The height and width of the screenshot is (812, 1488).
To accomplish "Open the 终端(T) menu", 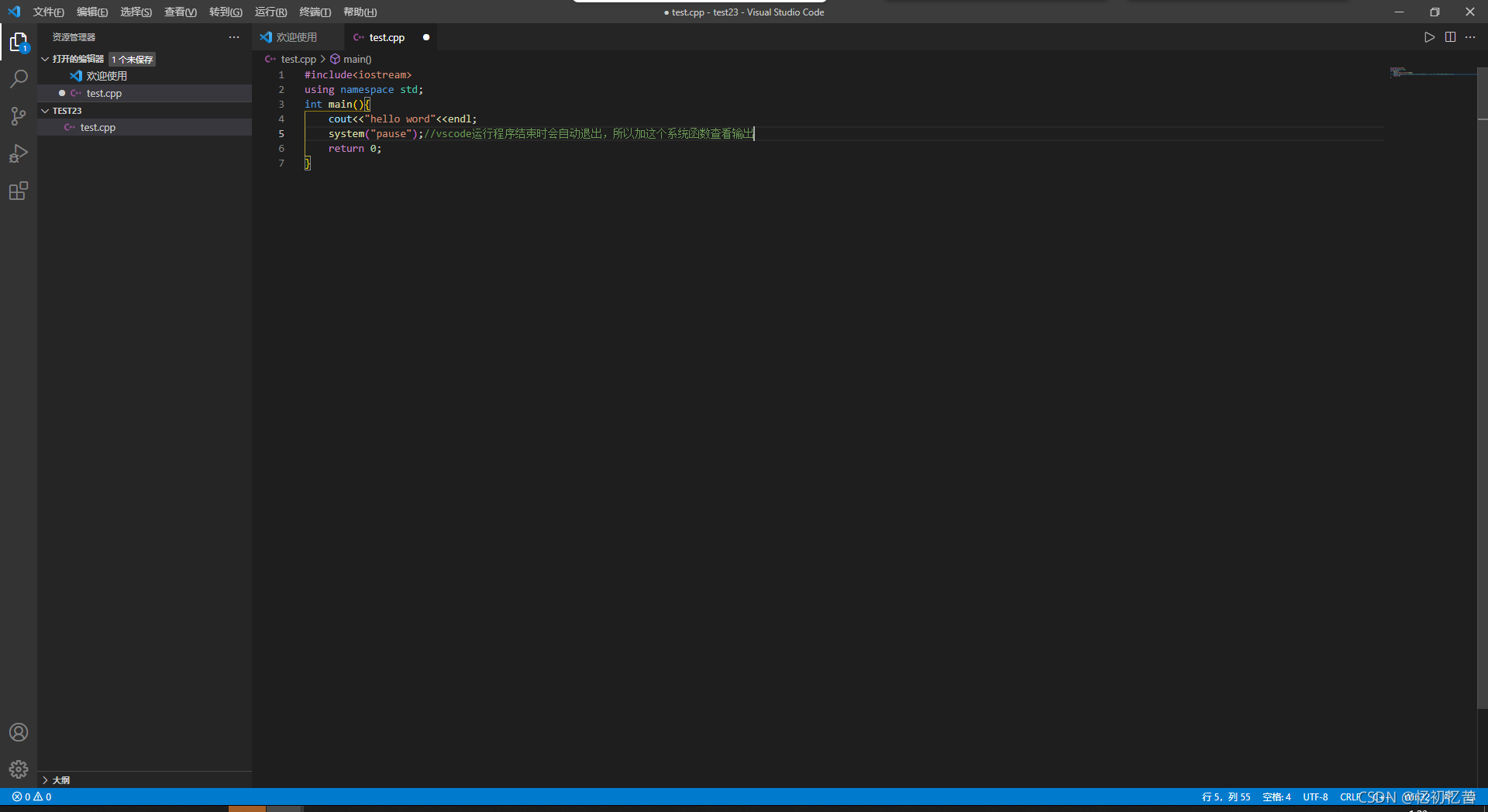I will coord(315,12).
